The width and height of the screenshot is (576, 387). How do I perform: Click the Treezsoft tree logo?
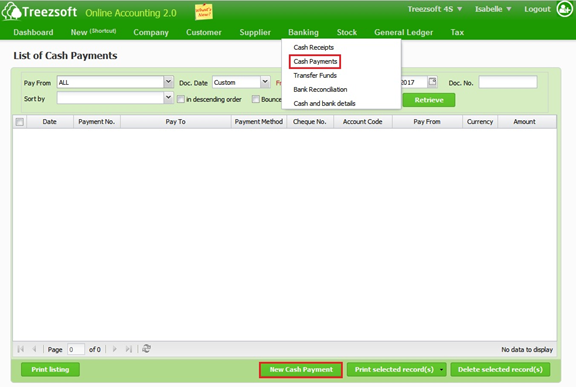[11, 11]
